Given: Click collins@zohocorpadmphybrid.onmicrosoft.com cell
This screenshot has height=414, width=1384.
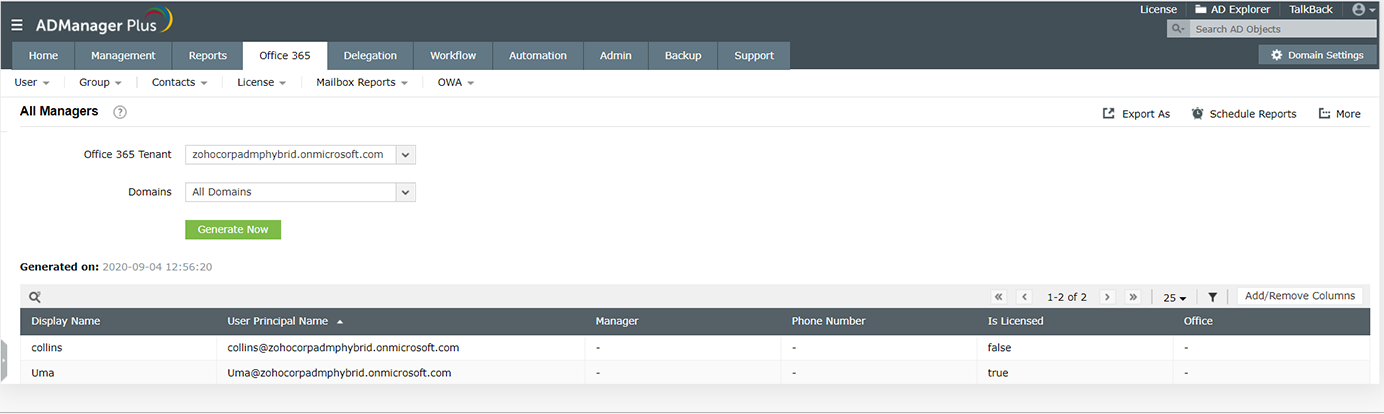Looking at the screenshot, I should (x=401, y=348).
